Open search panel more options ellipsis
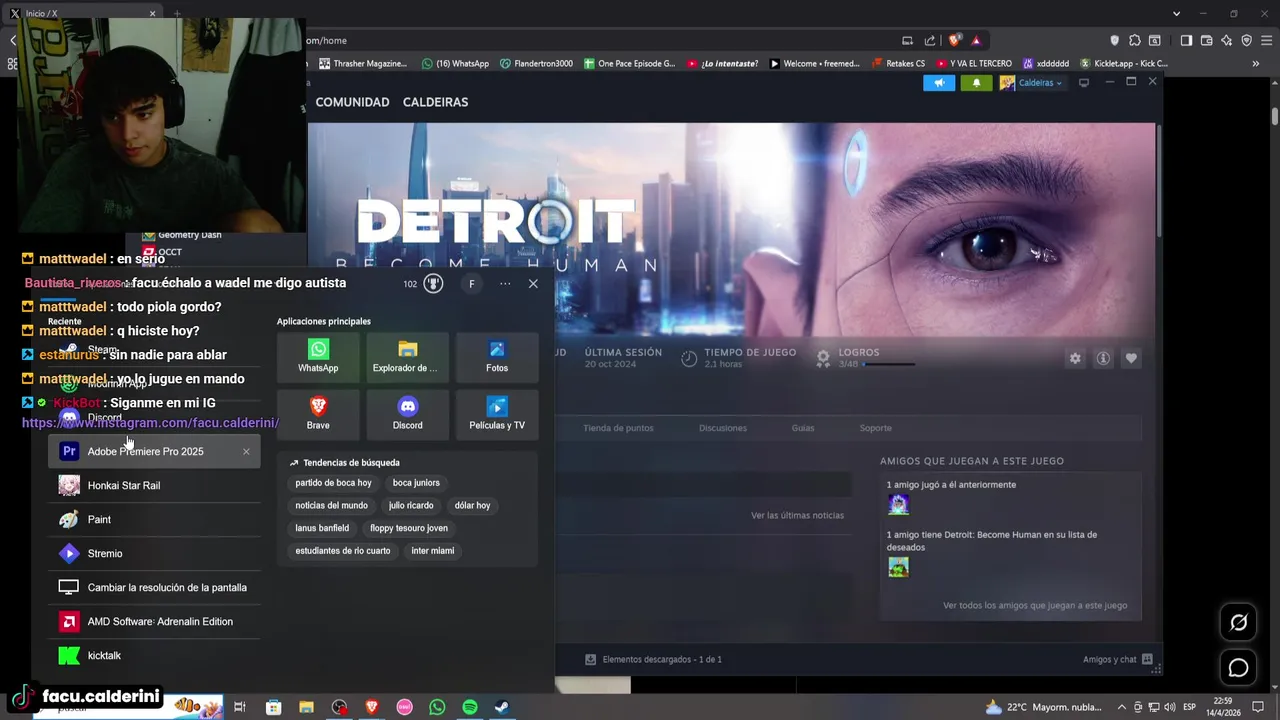The height and width of the screenshot is (720, 1280). point(505,284)
